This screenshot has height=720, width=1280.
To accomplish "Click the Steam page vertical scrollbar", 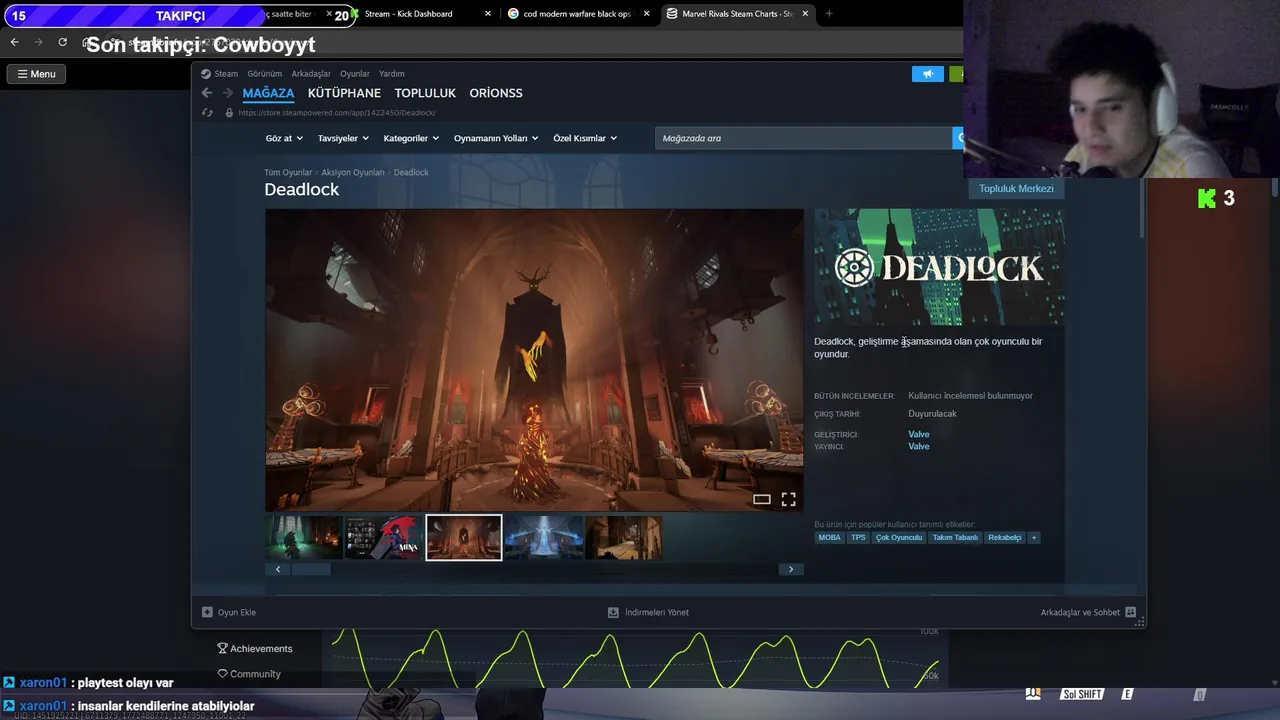I will point(1142,208).
